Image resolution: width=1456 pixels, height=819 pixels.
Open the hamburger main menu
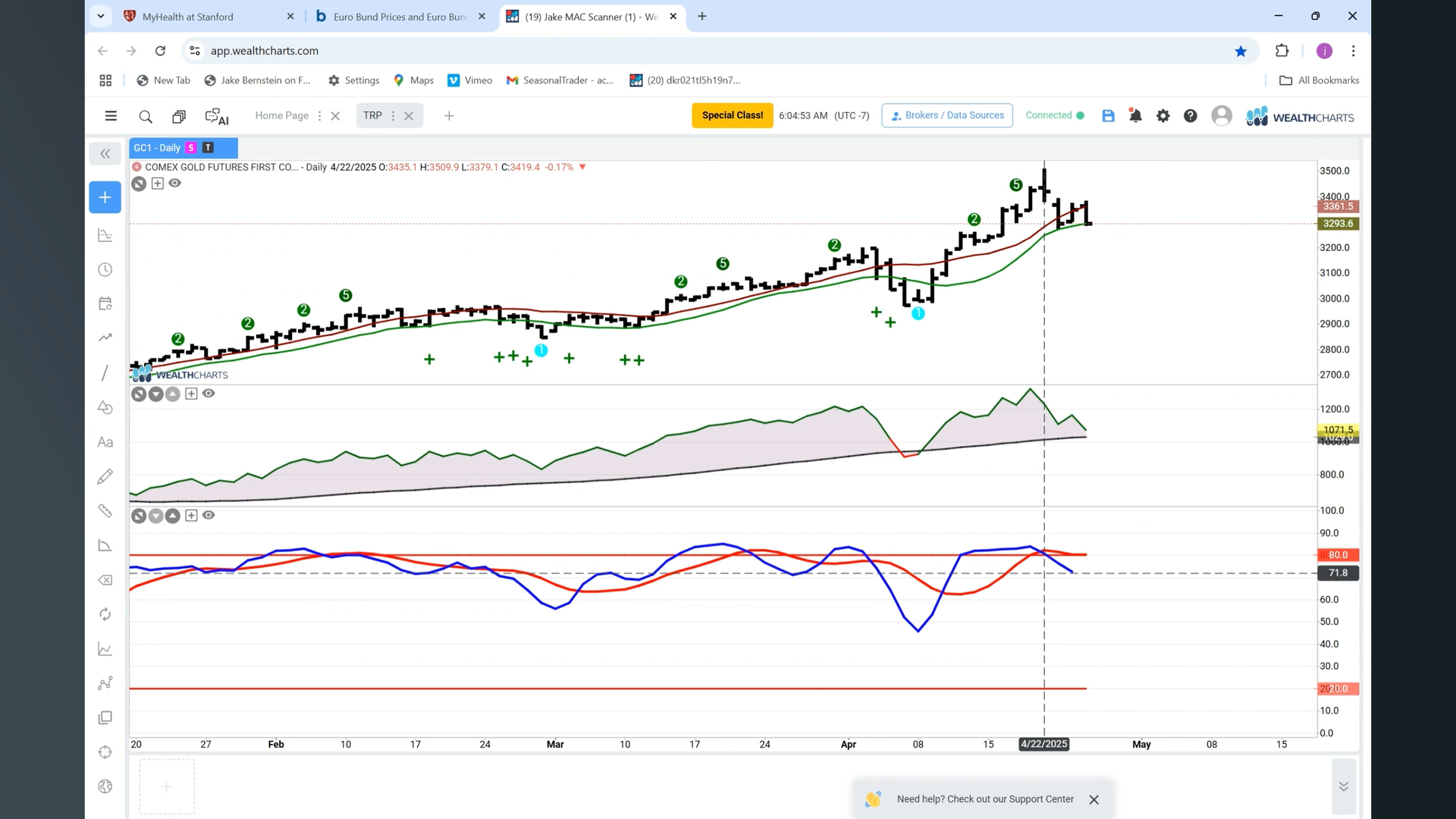(111, 116)
